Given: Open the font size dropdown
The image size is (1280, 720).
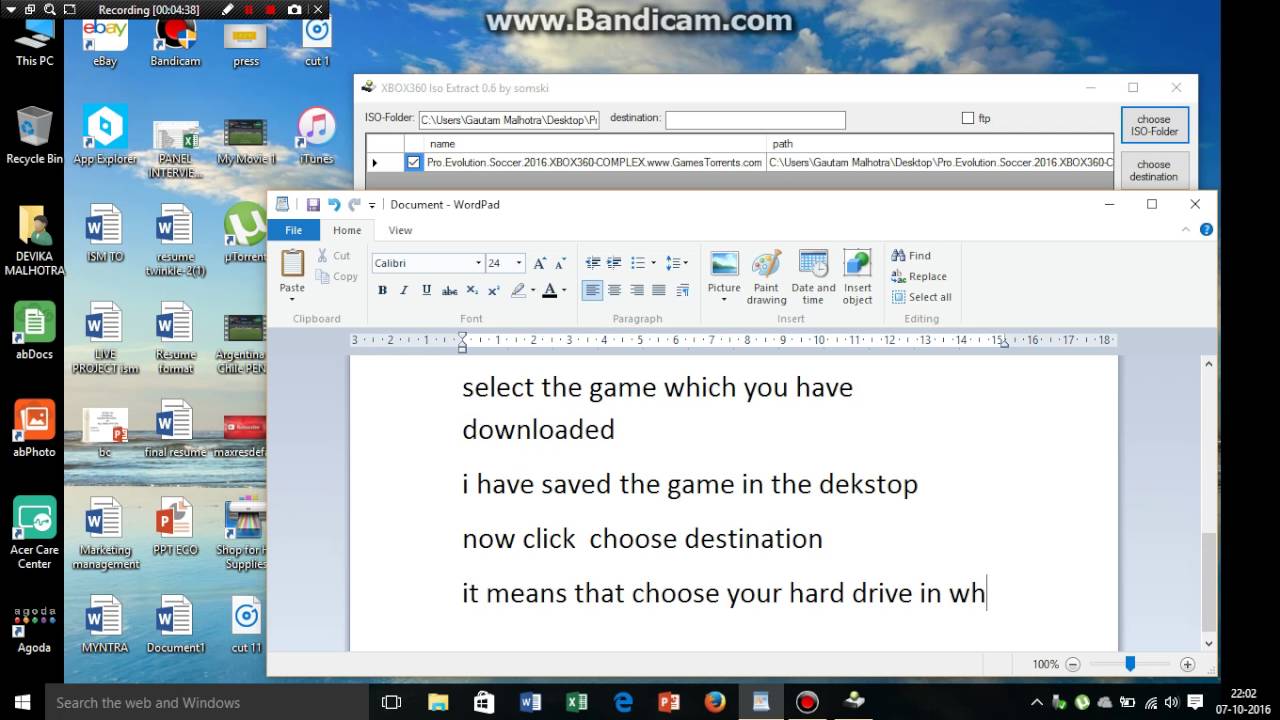Looking at the screenshot, I should (x=518, y=263).
